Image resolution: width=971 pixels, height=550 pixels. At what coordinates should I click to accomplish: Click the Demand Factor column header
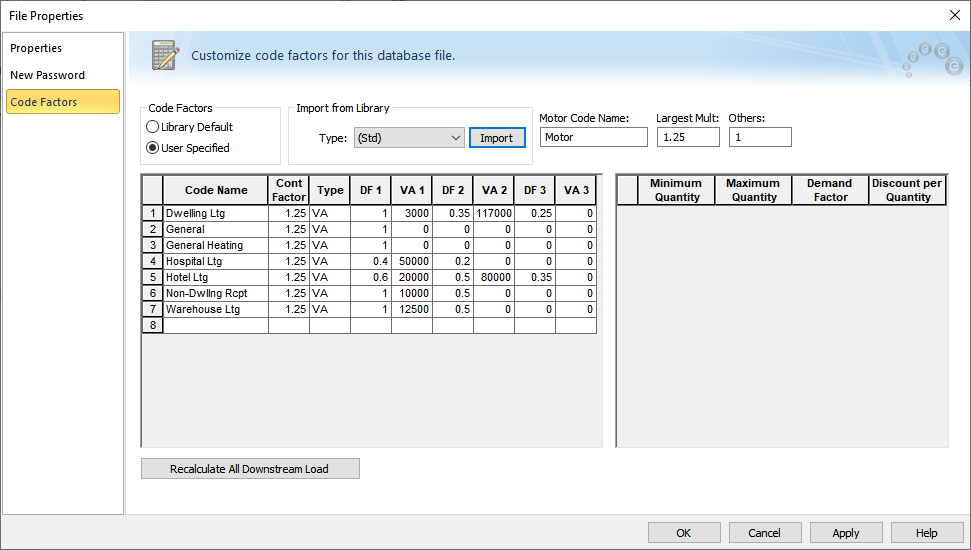pyautogui.click(x=829, y=190)
